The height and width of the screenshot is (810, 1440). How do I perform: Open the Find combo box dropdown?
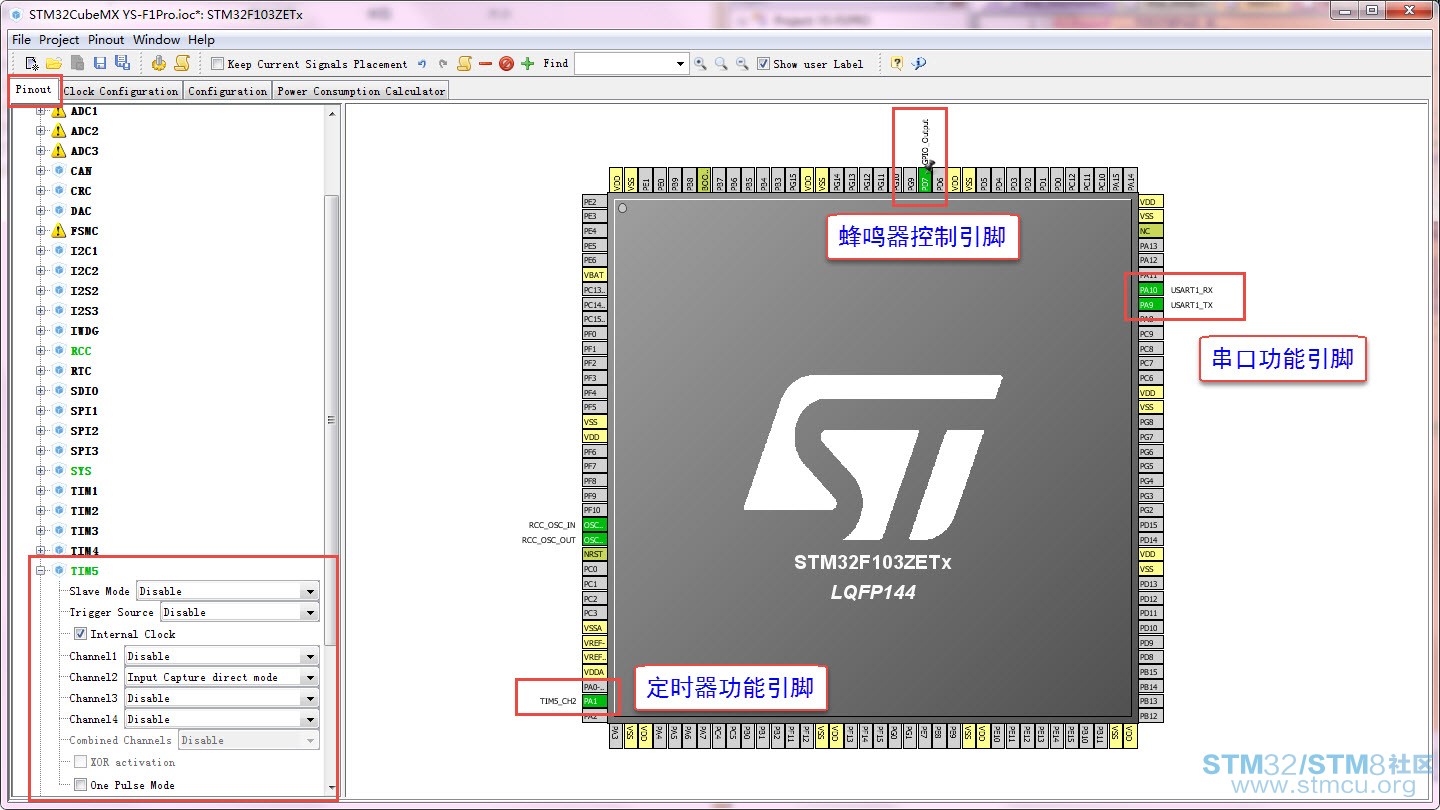click(x=681, y=64)
